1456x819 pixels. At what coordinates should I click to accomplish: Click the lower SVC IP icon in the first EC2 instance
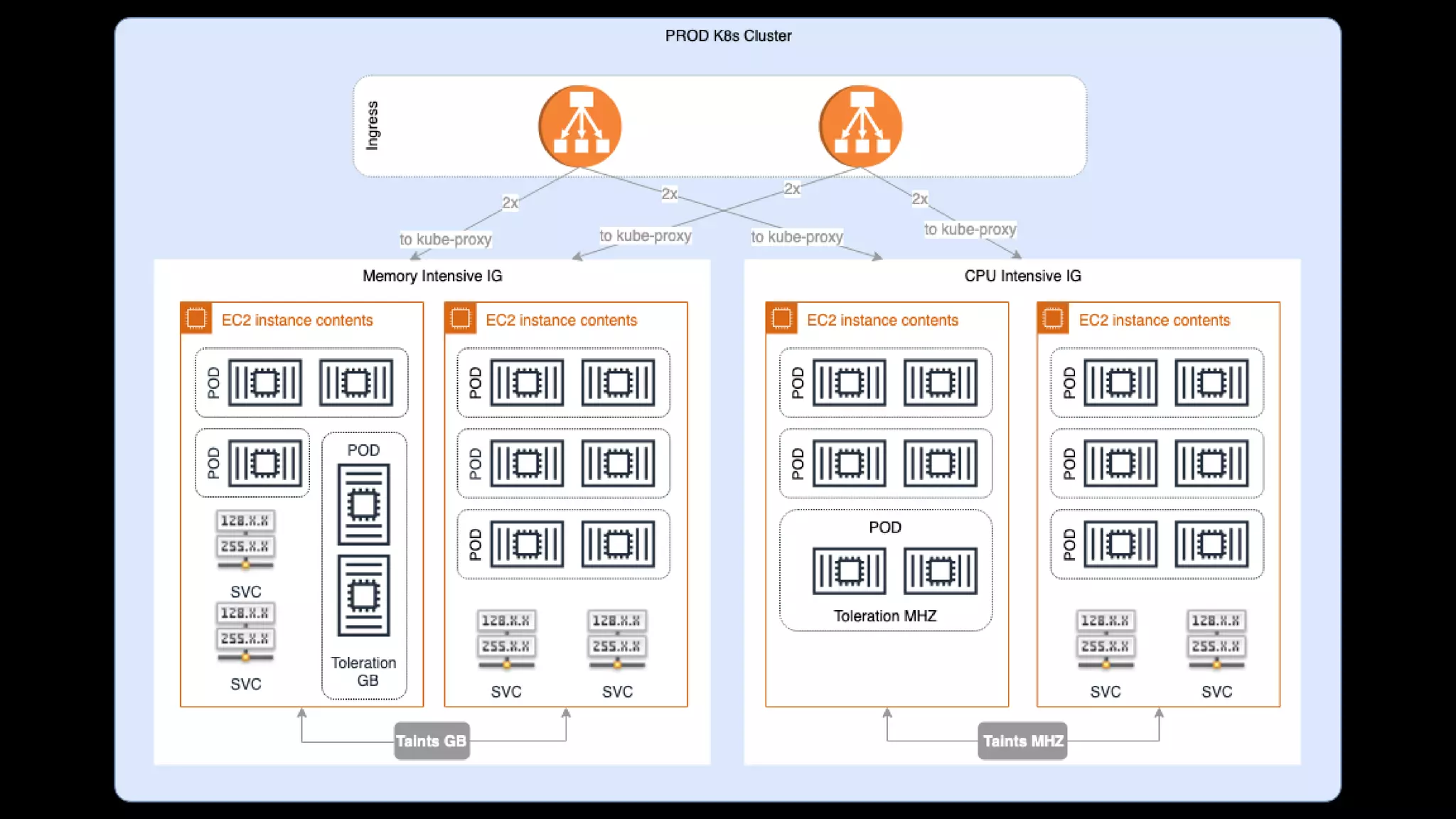click(x=245, y=633)
